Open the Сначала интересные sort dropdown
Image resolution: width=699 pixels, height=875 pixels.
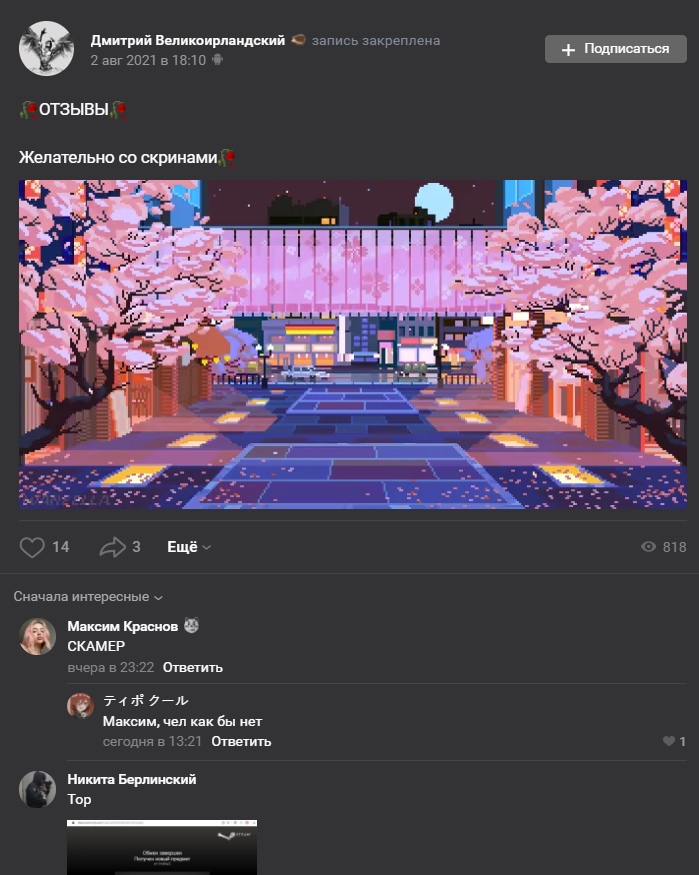(x=88, y=597)
